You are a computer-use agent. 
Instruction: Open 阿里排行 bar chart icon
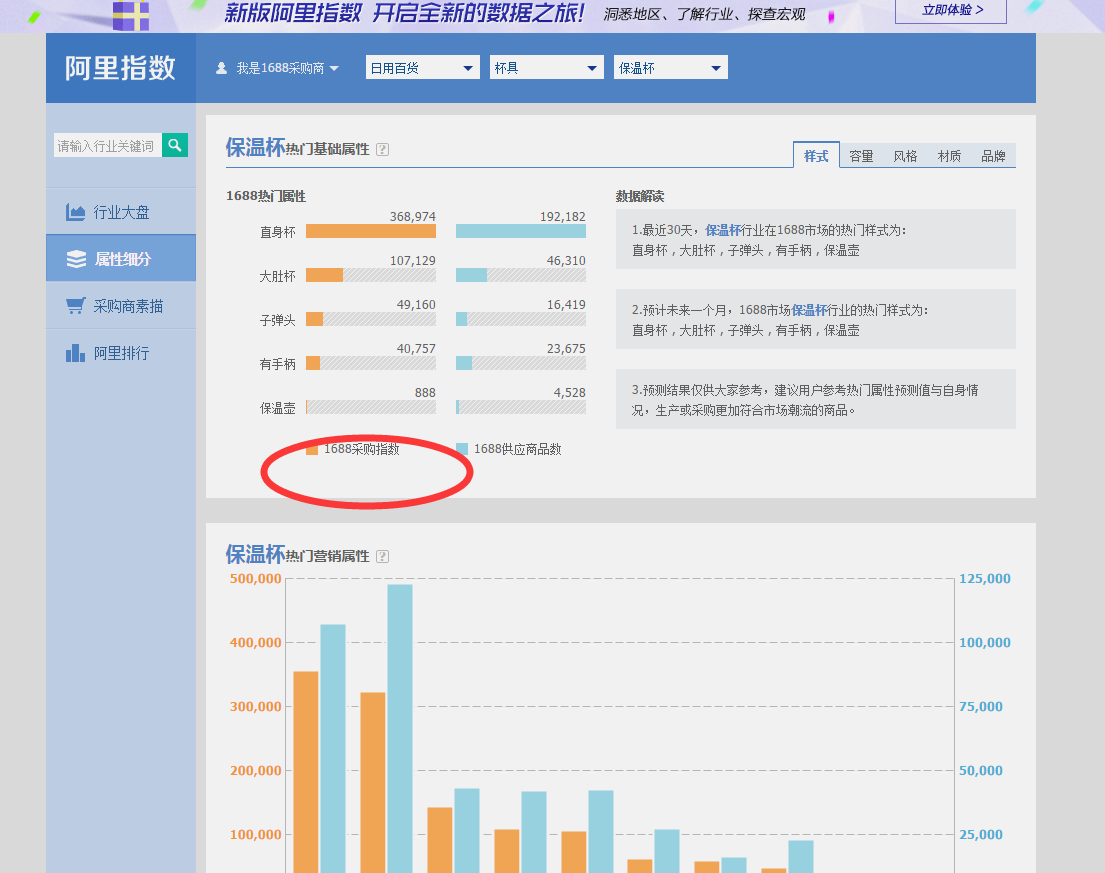tap(75, 353)
